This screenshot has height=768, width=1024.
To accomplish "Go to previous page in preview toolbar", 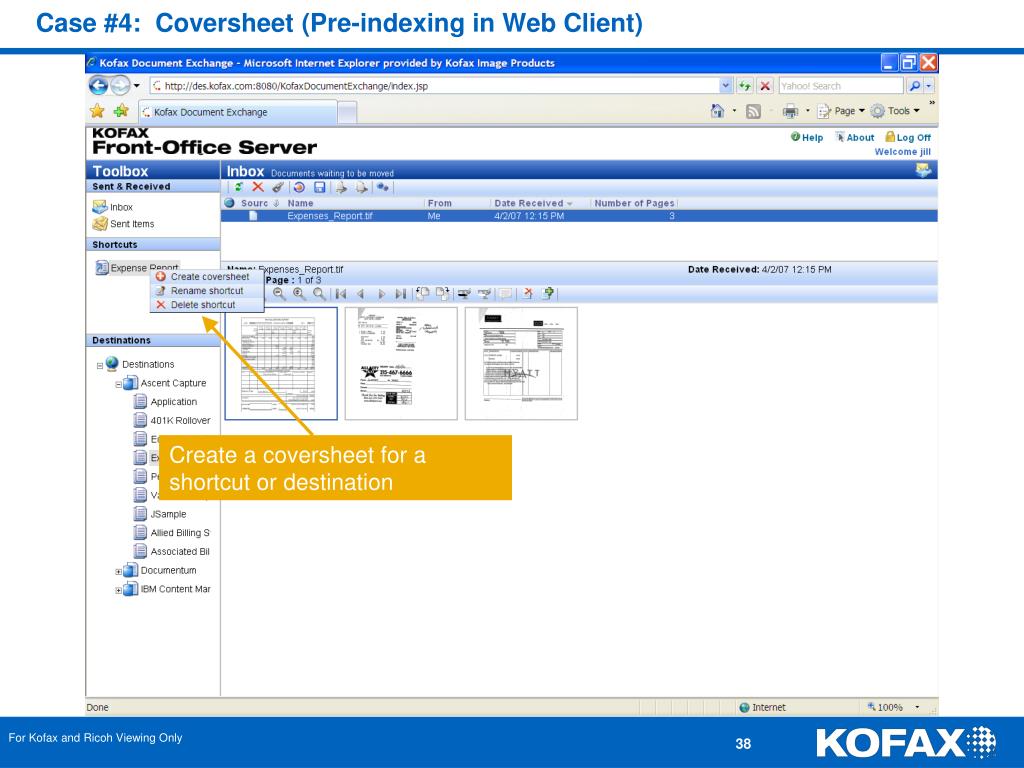I will click(x=360, y=294).
